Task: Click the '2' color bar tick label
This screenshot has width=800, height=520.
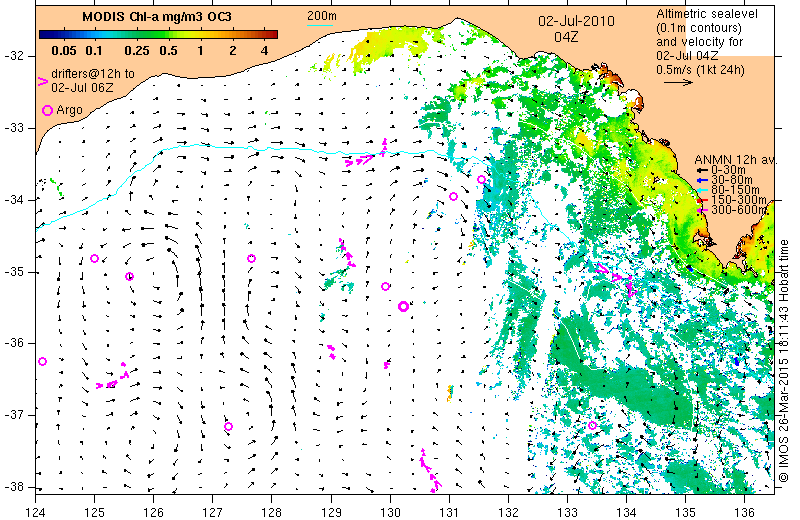Action: [x=233, y=51]
